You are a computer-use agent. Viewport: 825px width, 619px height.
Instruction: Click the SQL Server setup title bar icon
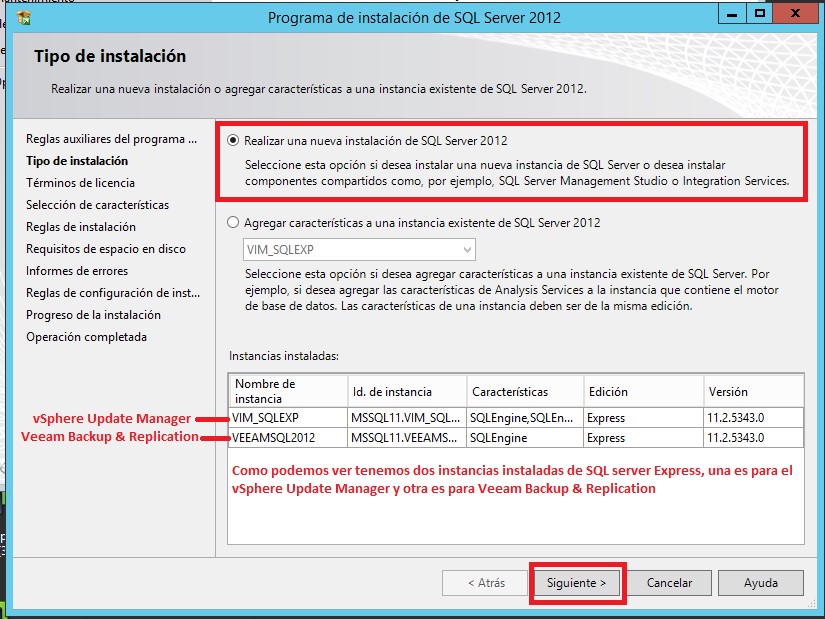coord(24,17)
